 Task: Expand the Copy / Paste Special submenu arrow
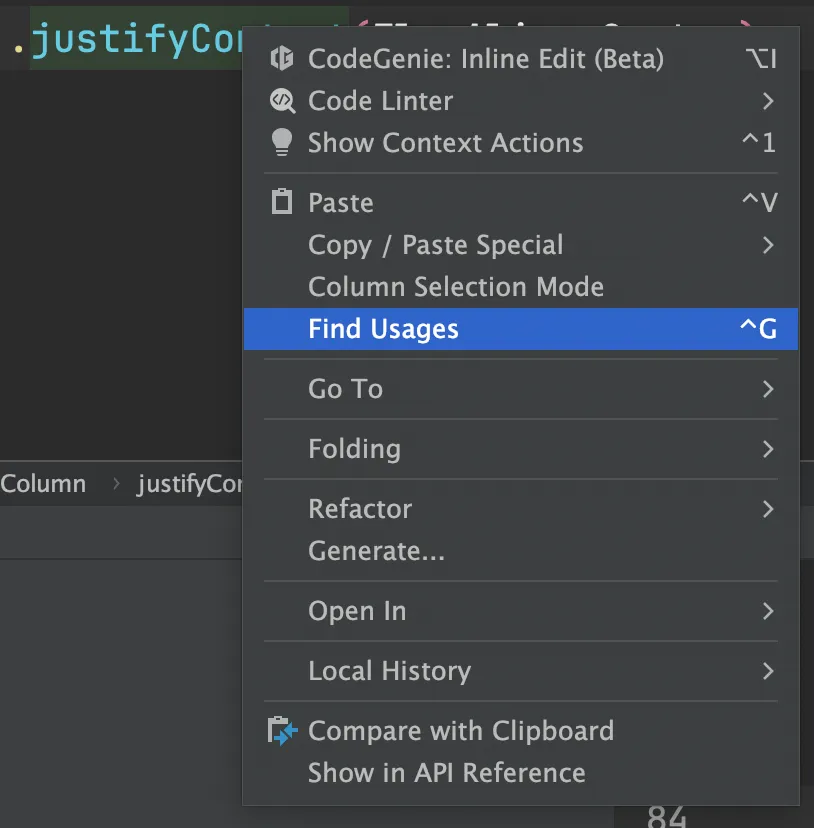768,244
